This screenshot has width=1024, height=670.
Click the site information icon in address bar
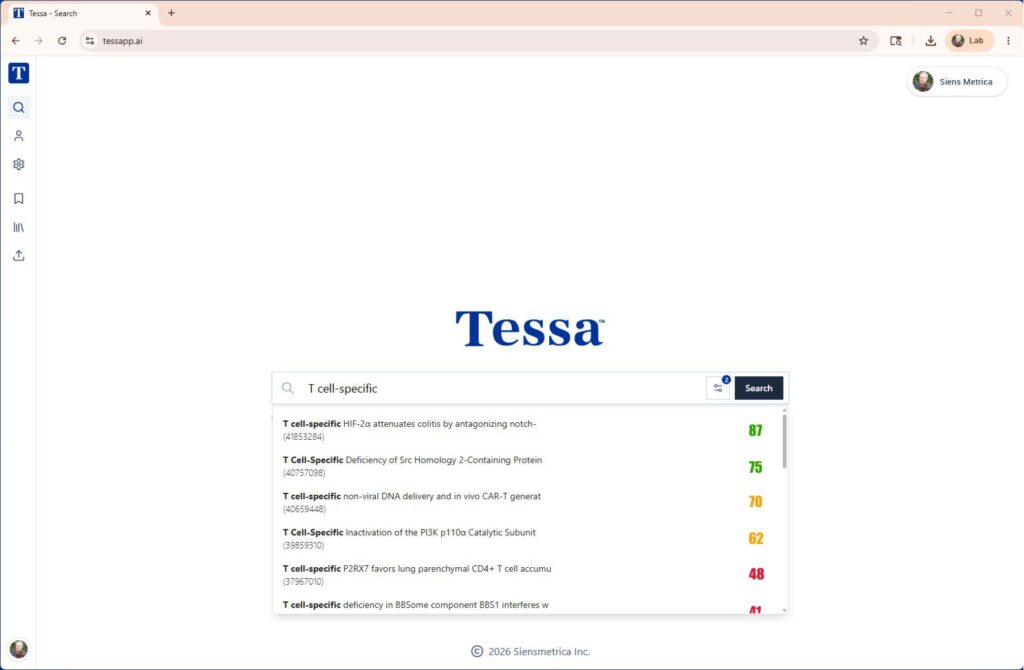coord(90,40)
